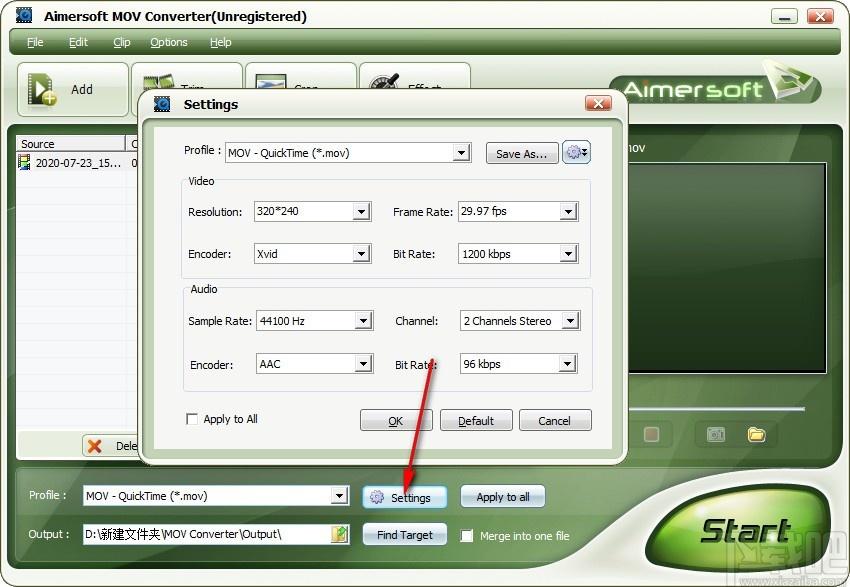The width and height of the screenshot is (850, 587).
Task: Click the video file icon in source list
Action: click(24, 163)
